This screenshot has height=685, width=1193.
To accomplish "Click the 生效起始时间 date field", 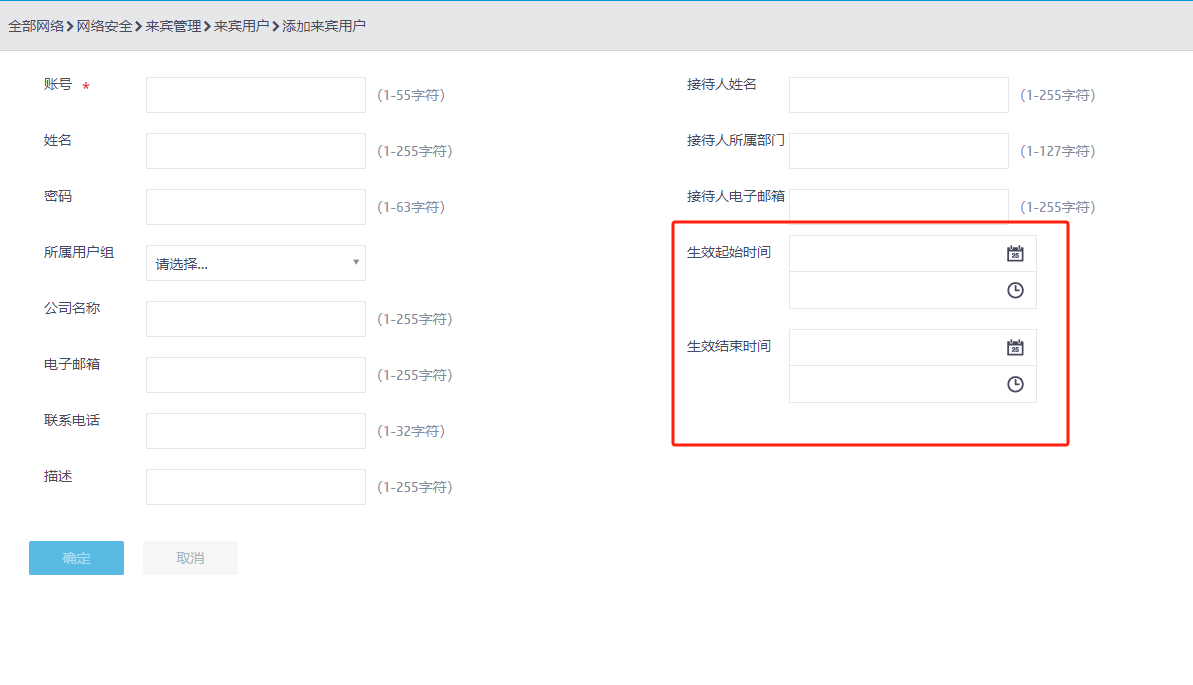I will tap(912, 253).
